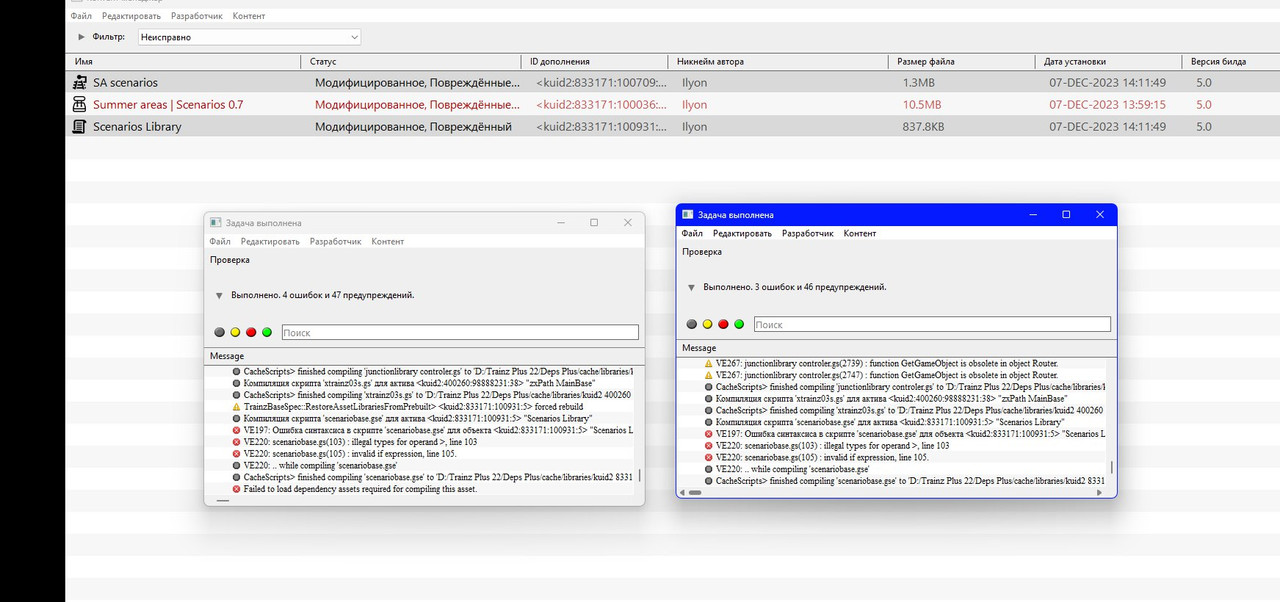Select the 'Scenarios Library' asset name

pyautogui.click(x=137, y=127)
